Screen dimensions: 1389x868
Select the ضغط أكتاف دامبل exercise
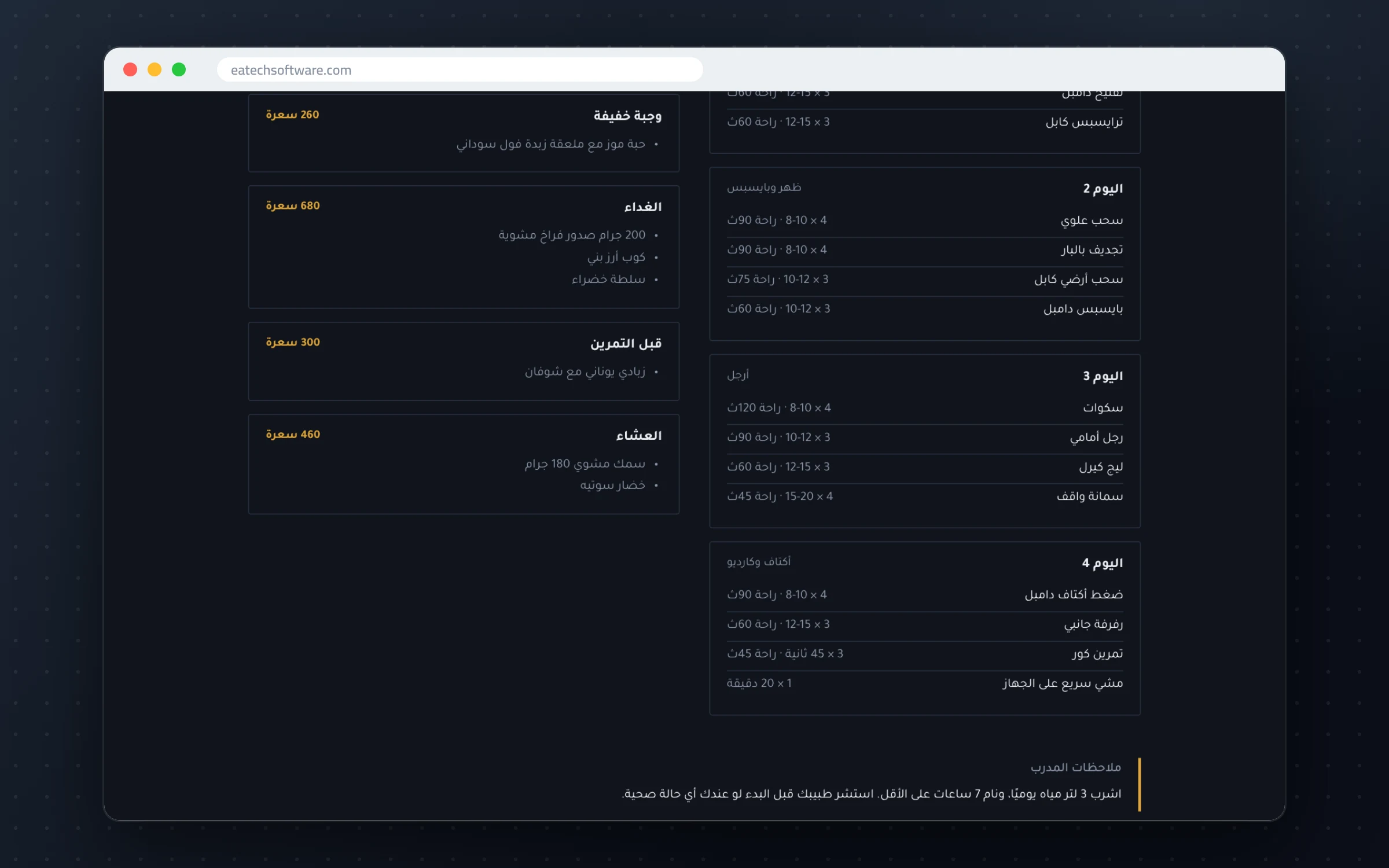click(1074, 595)
